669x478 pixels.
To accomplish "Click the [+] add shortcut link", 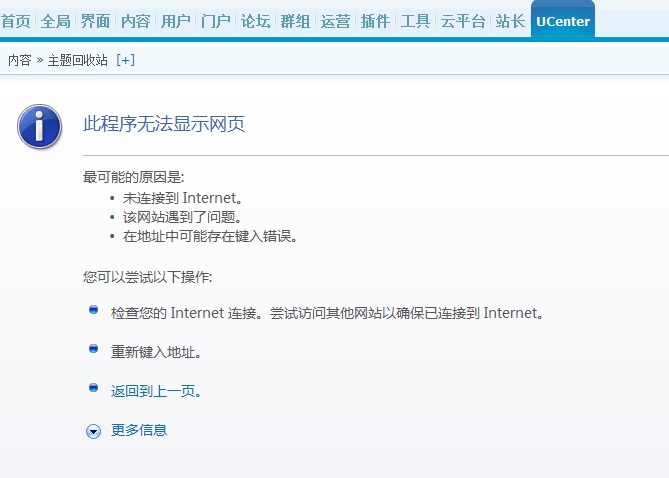I will 125,60.
